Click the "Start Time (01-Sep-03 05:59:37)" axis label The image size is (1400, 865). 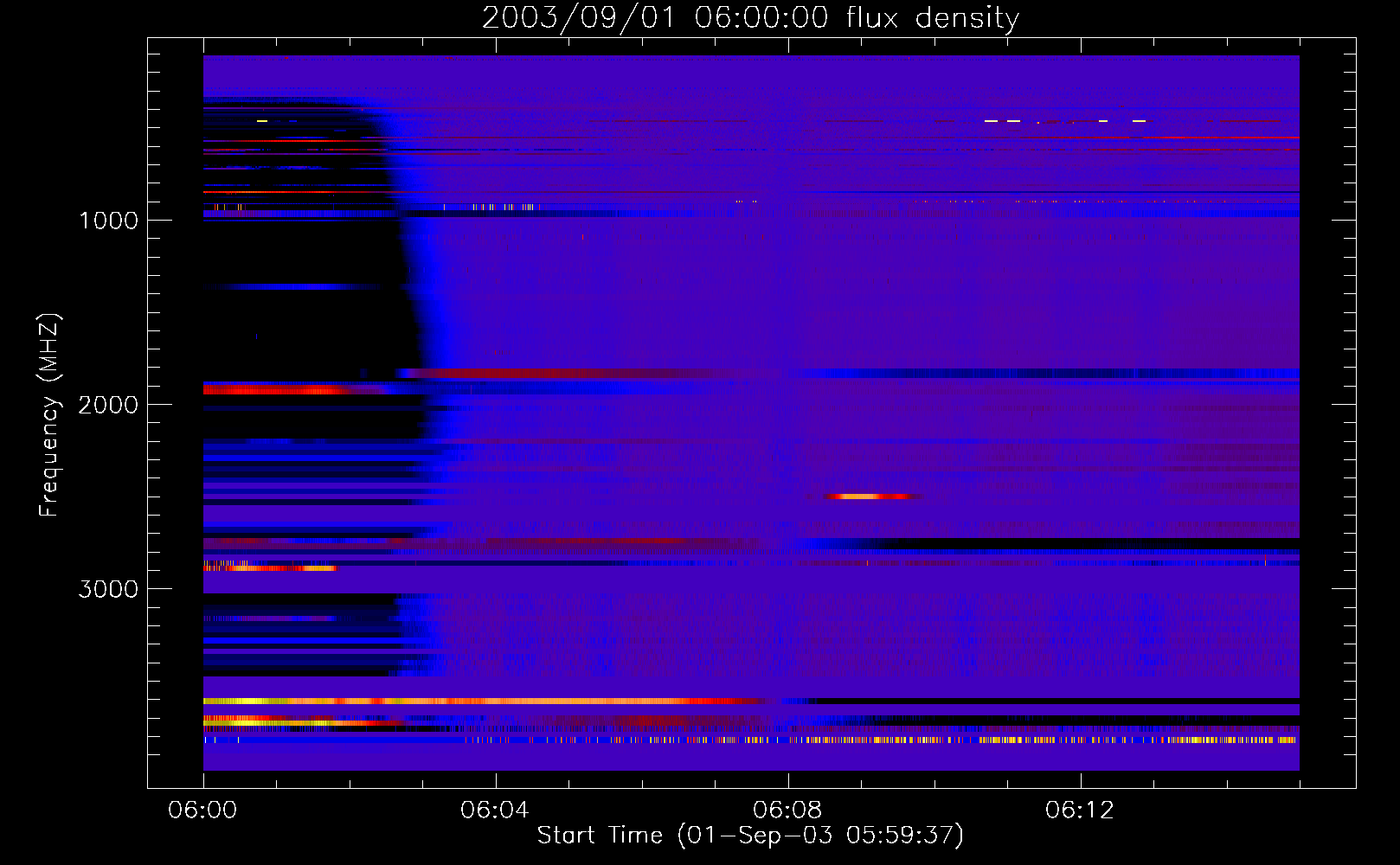point(750,836)
